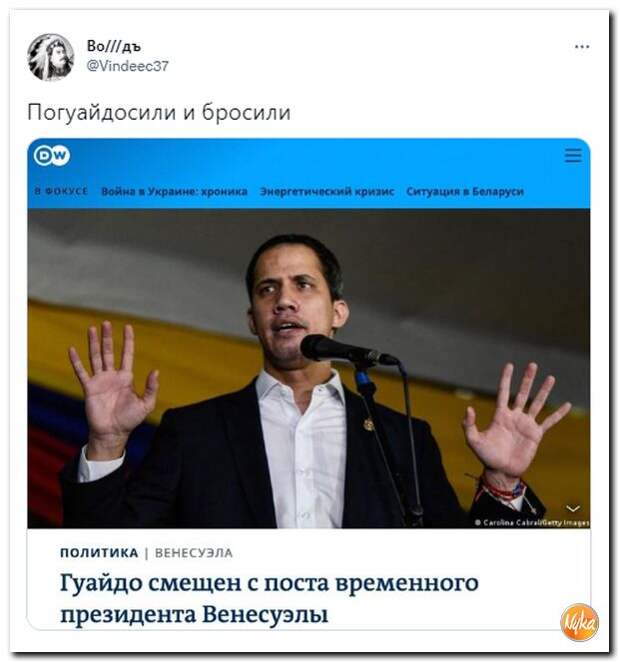Select the ПОЛИТИКА category link

[x=99, y=553]
